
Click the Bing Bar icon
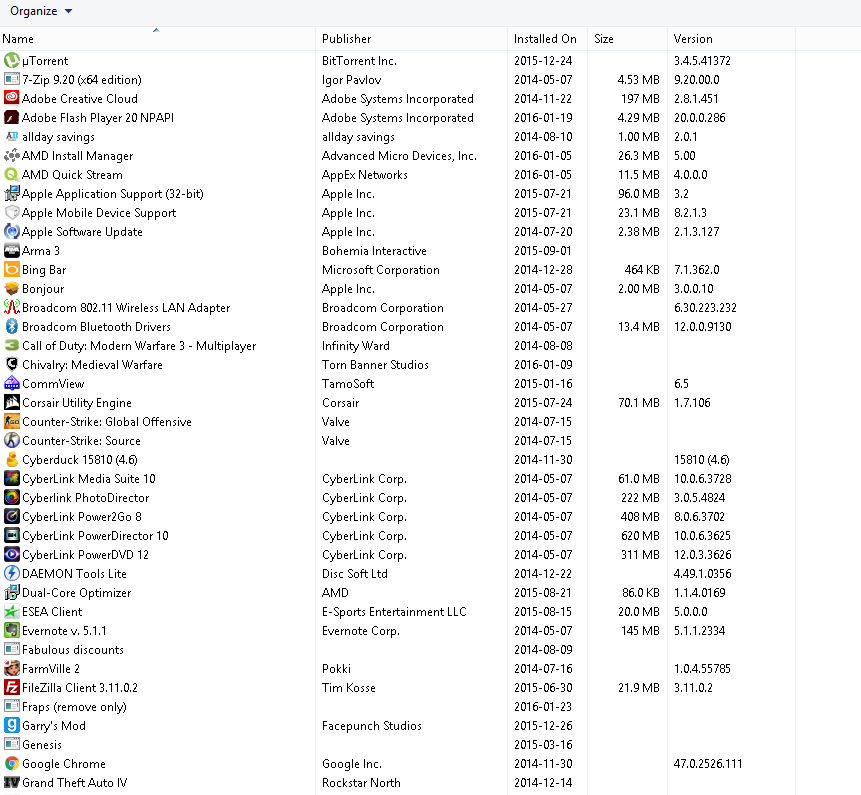[12, 270]
